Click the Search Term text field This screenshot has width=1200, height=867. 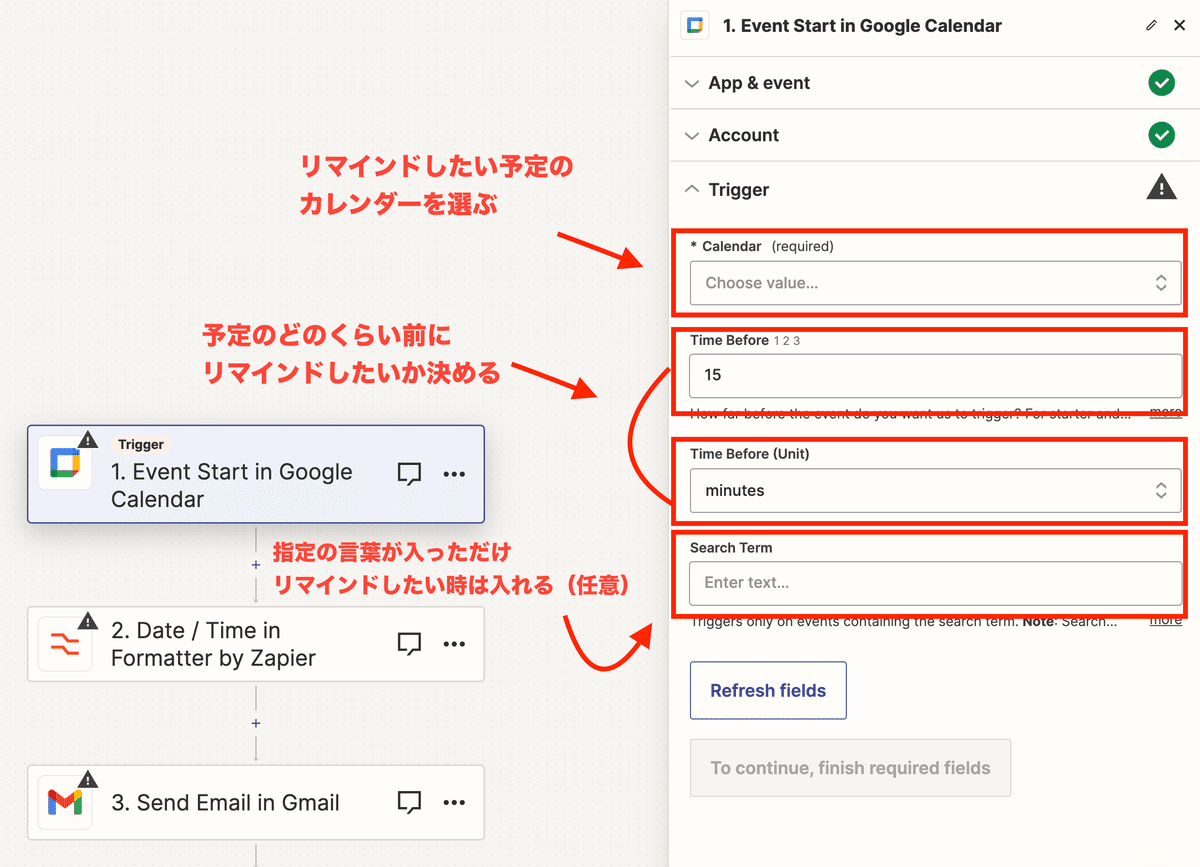click(935, 583)
